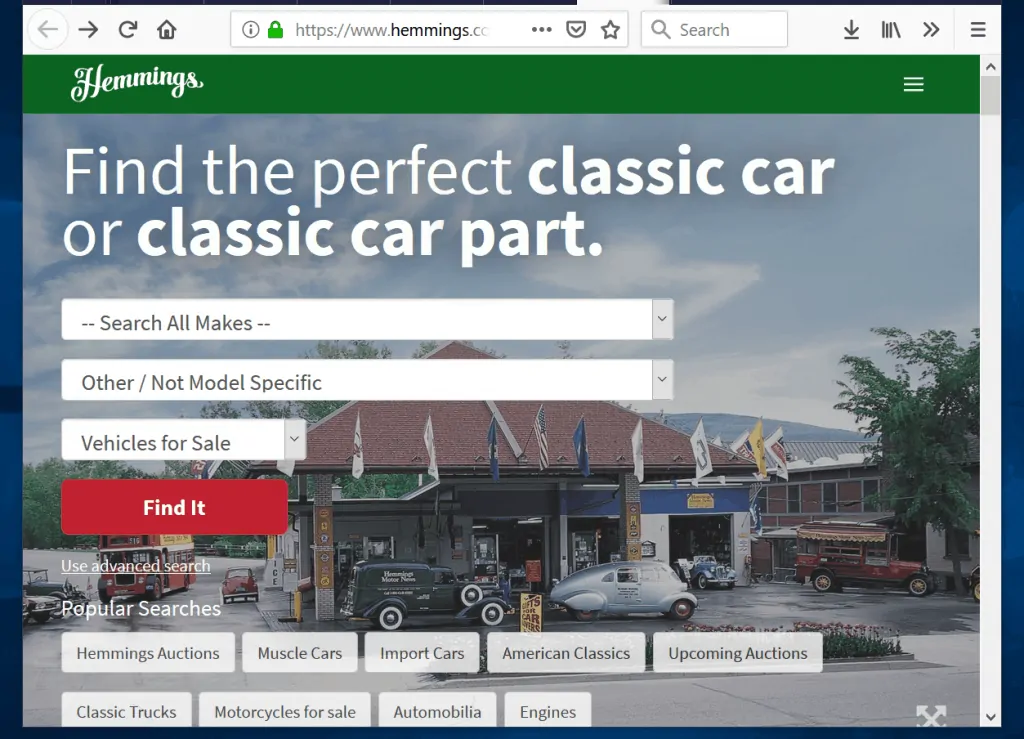Screen dimensions: 1024x739
Task: Click the expand arrows icon at bottom right
Action: tap(931, 715)
